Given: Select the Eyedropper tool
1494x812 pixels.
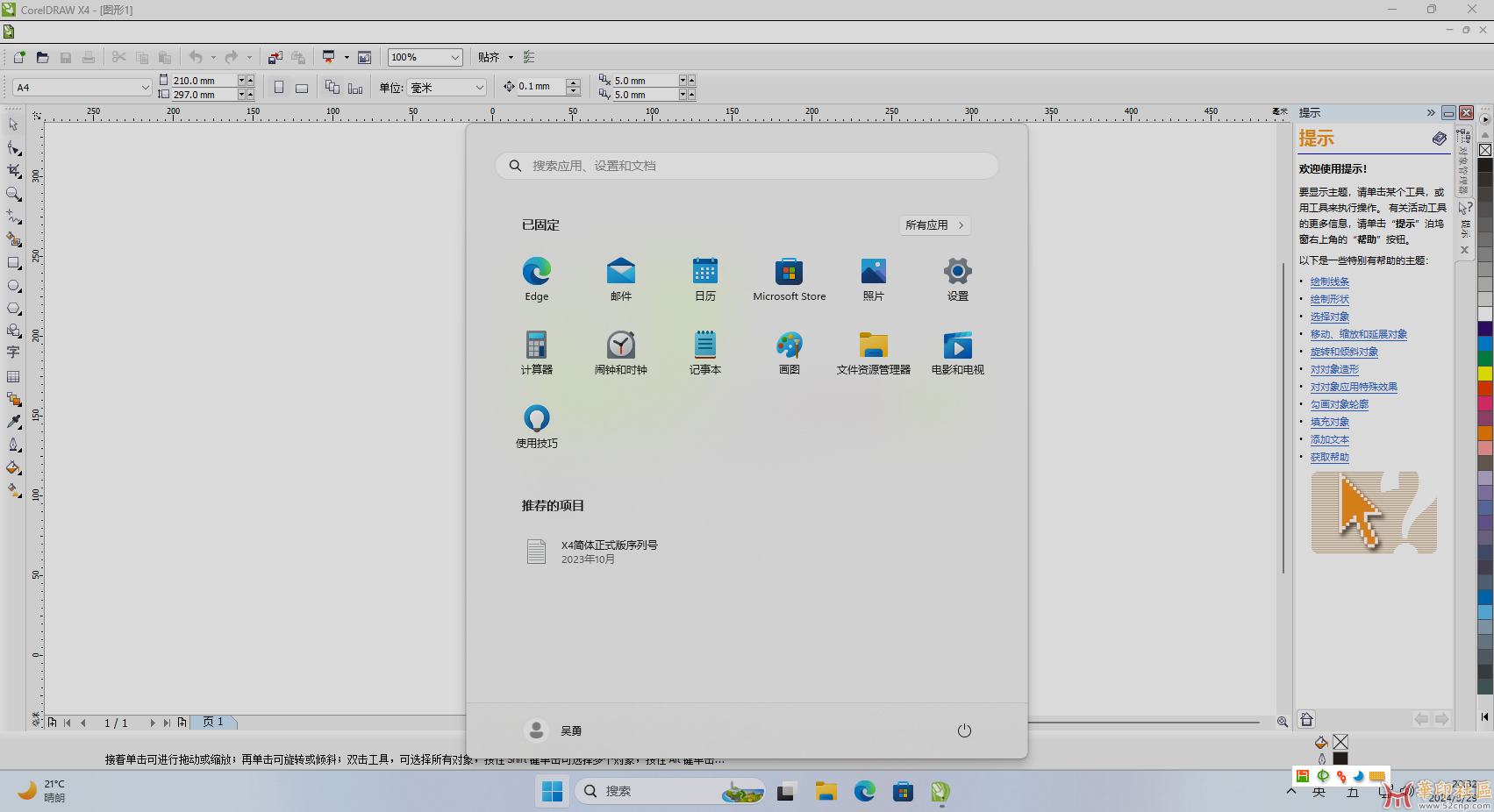Looking at the screenshot, I should click(13, 422).
